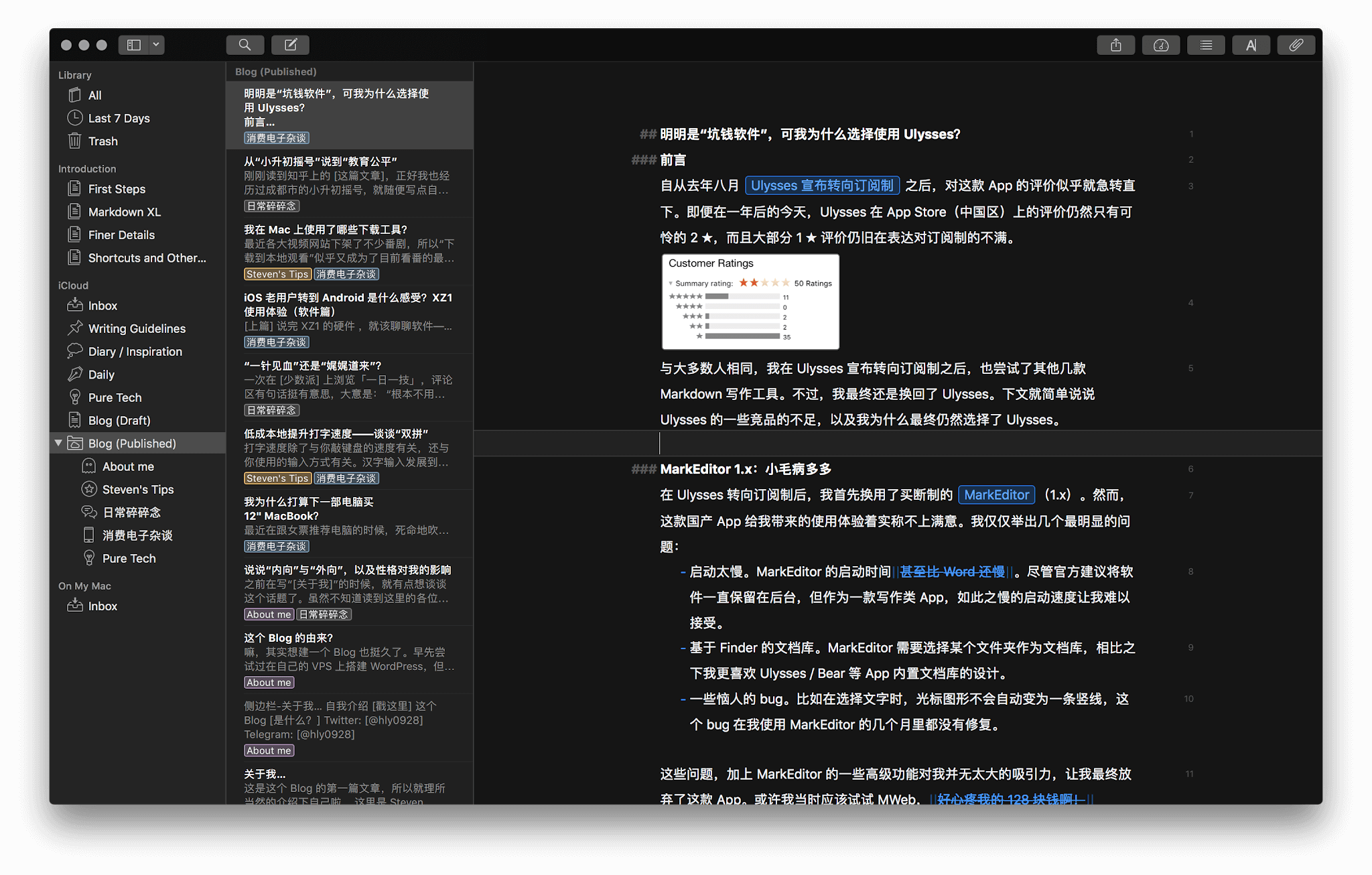Open the Customer Ratings image thumbnail
Screen dimensions: 1372x875
(x=750, y=301)
